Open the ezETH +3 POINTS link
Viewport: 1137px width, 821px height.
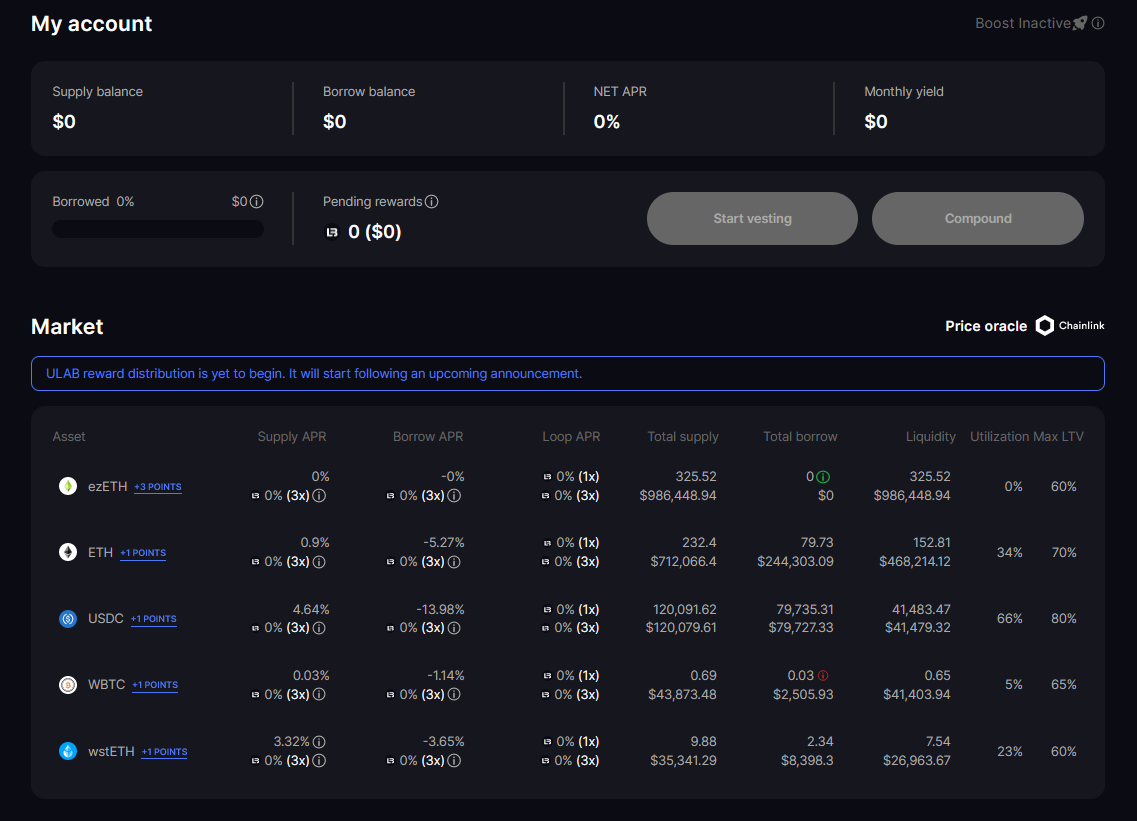[158, 487]
